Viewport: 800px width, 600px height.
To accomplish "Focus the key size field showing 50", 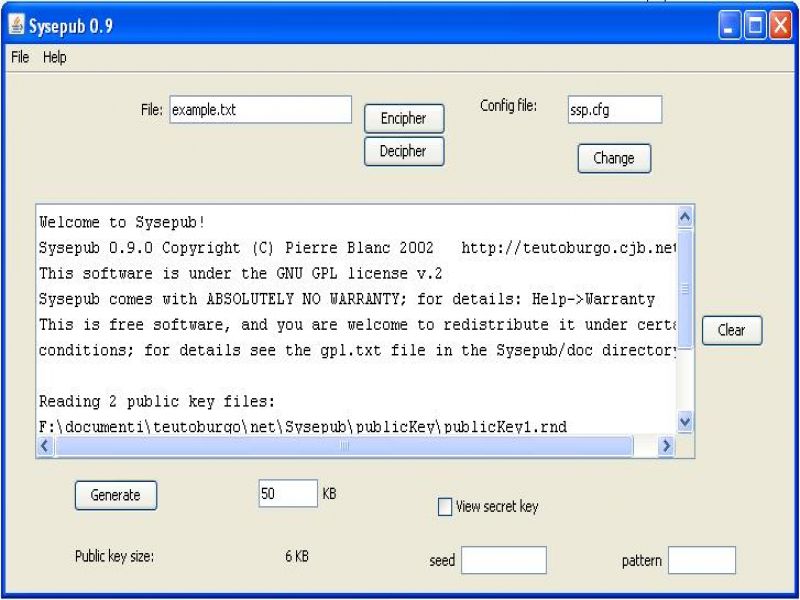I will (x=288, y=493).
